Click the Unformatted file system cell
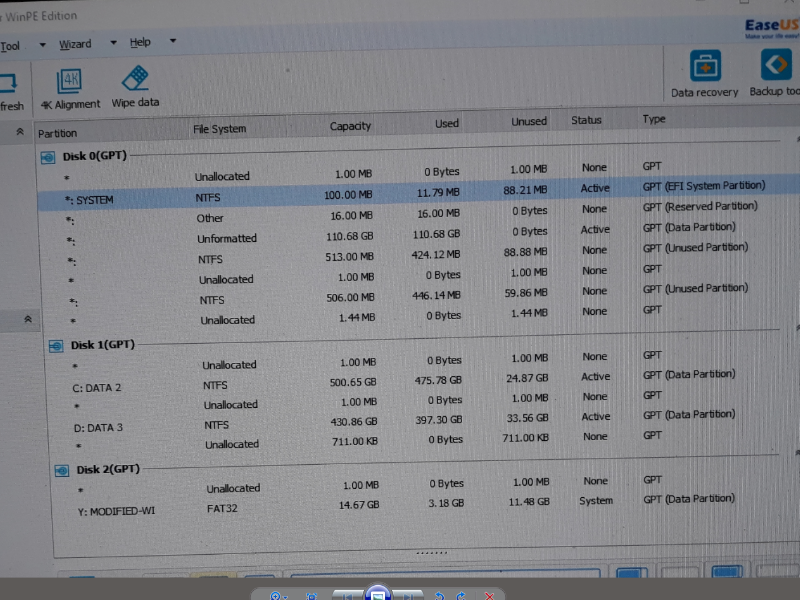This screenshot has width=800, height=600. point(227,238)
